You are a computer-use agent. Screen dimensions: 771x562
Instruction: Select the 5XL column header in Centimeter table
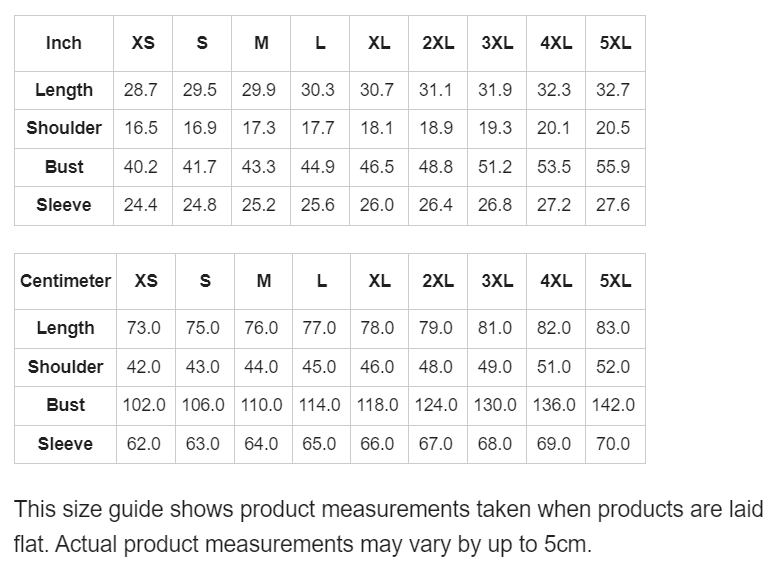[x=615, y=281]
